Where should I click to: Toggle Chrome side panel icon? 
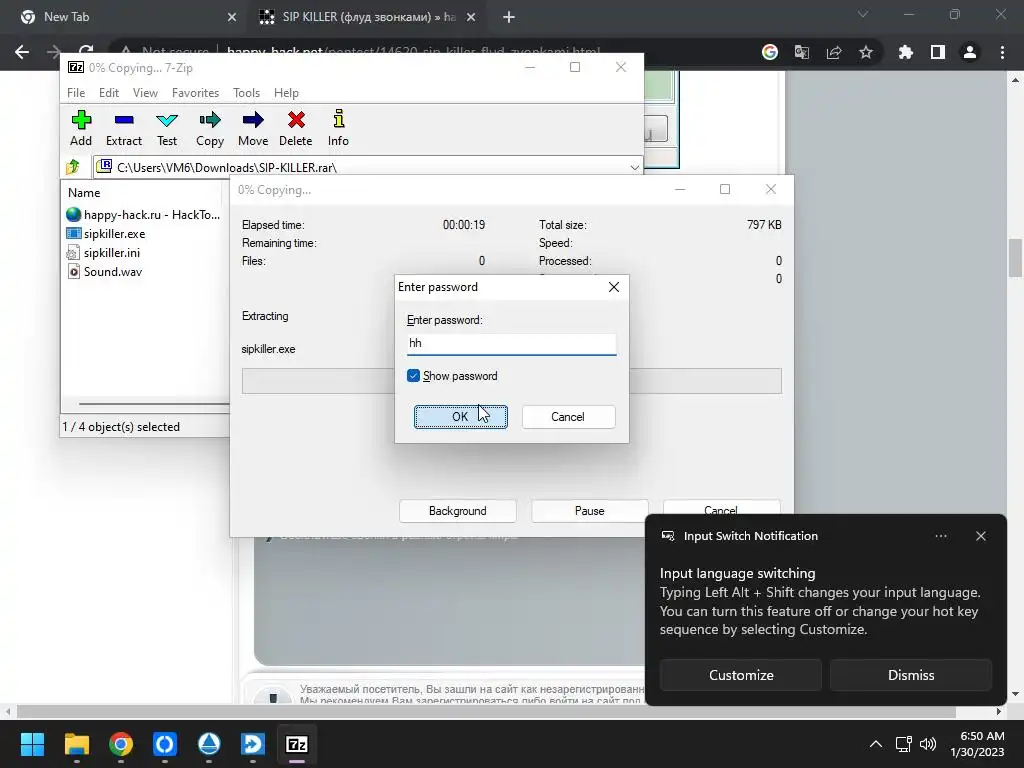(938, 52)
